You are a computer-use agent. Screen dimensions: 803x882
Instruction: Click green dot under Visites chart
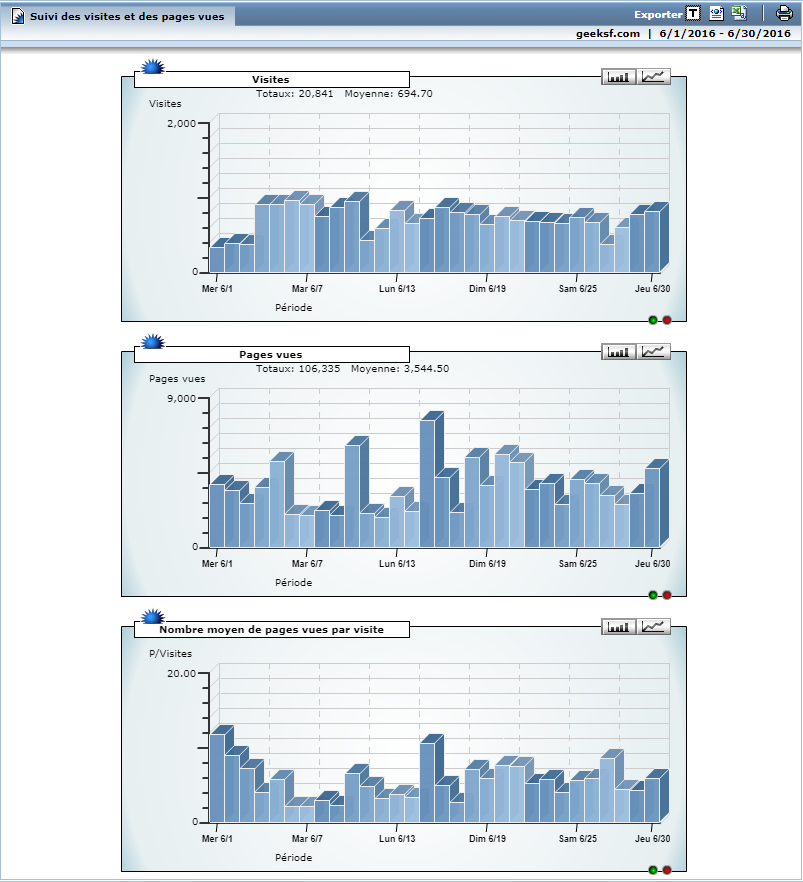pyautogui.click(x=653, y=320)
